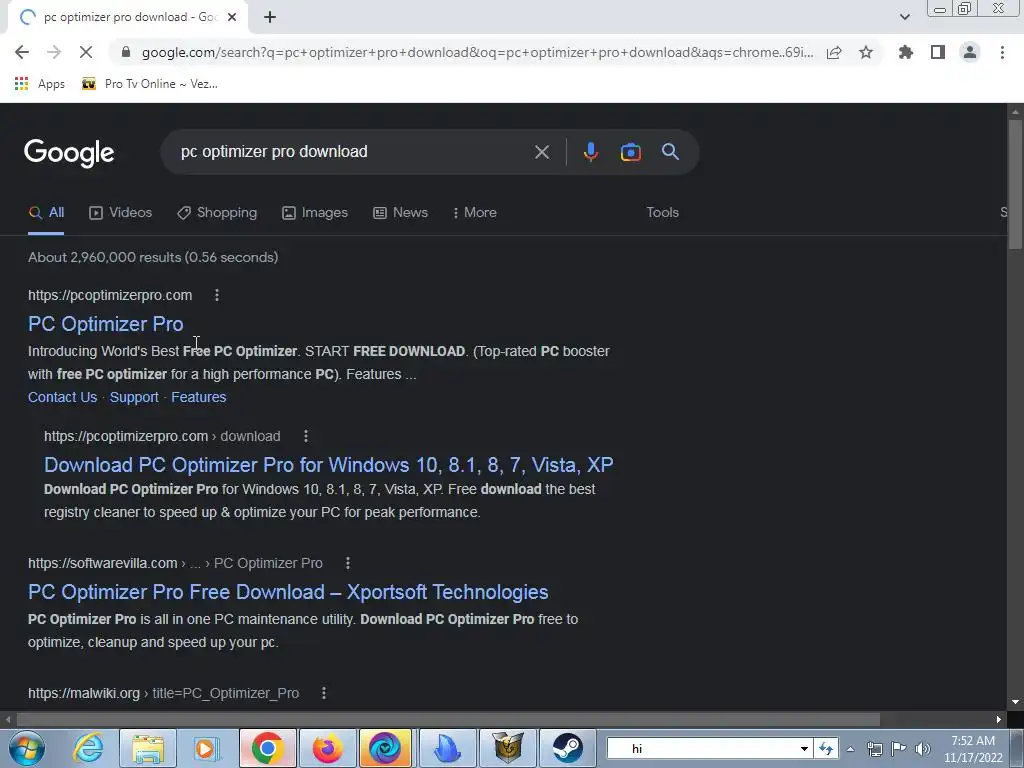Image resolution: width=1024 pixels, height=768 pixels.
Task: Open the Chrome profile avatar
Action: tap(970, 52)
